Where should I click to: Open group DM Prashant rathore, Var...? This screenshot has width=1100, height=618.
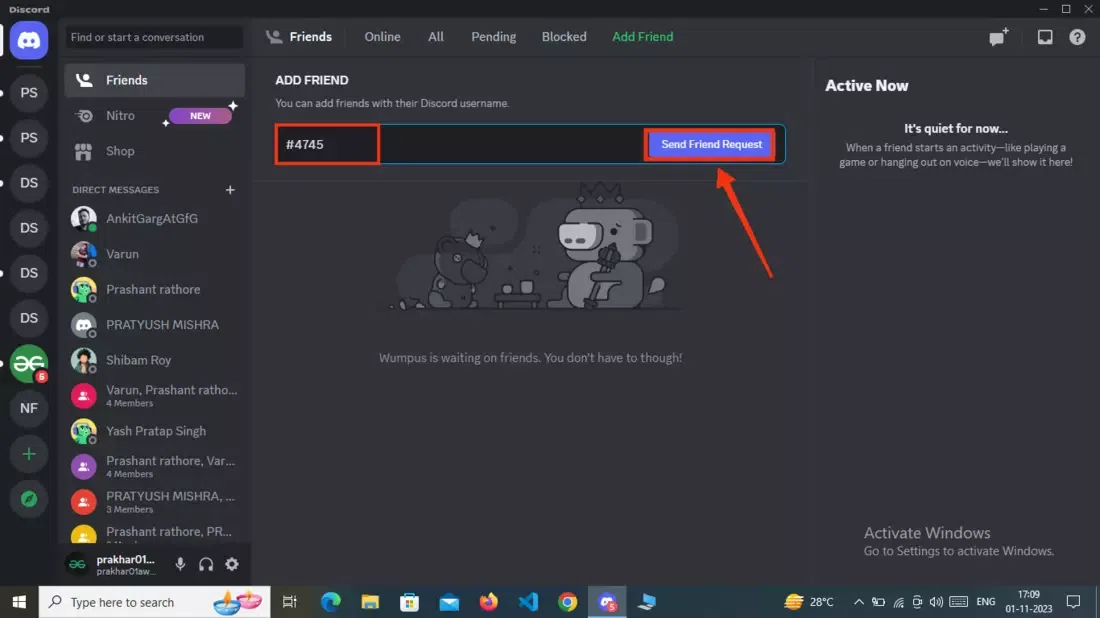tap(154, 466)
